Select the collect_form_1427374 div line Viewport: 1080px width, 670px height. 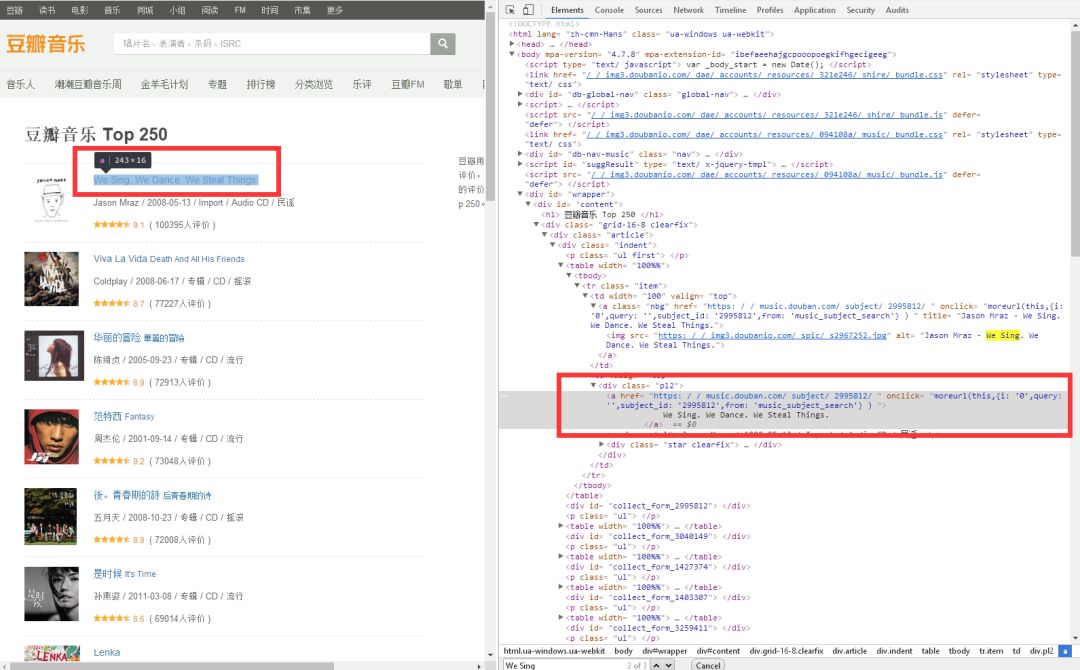[657, 567]
